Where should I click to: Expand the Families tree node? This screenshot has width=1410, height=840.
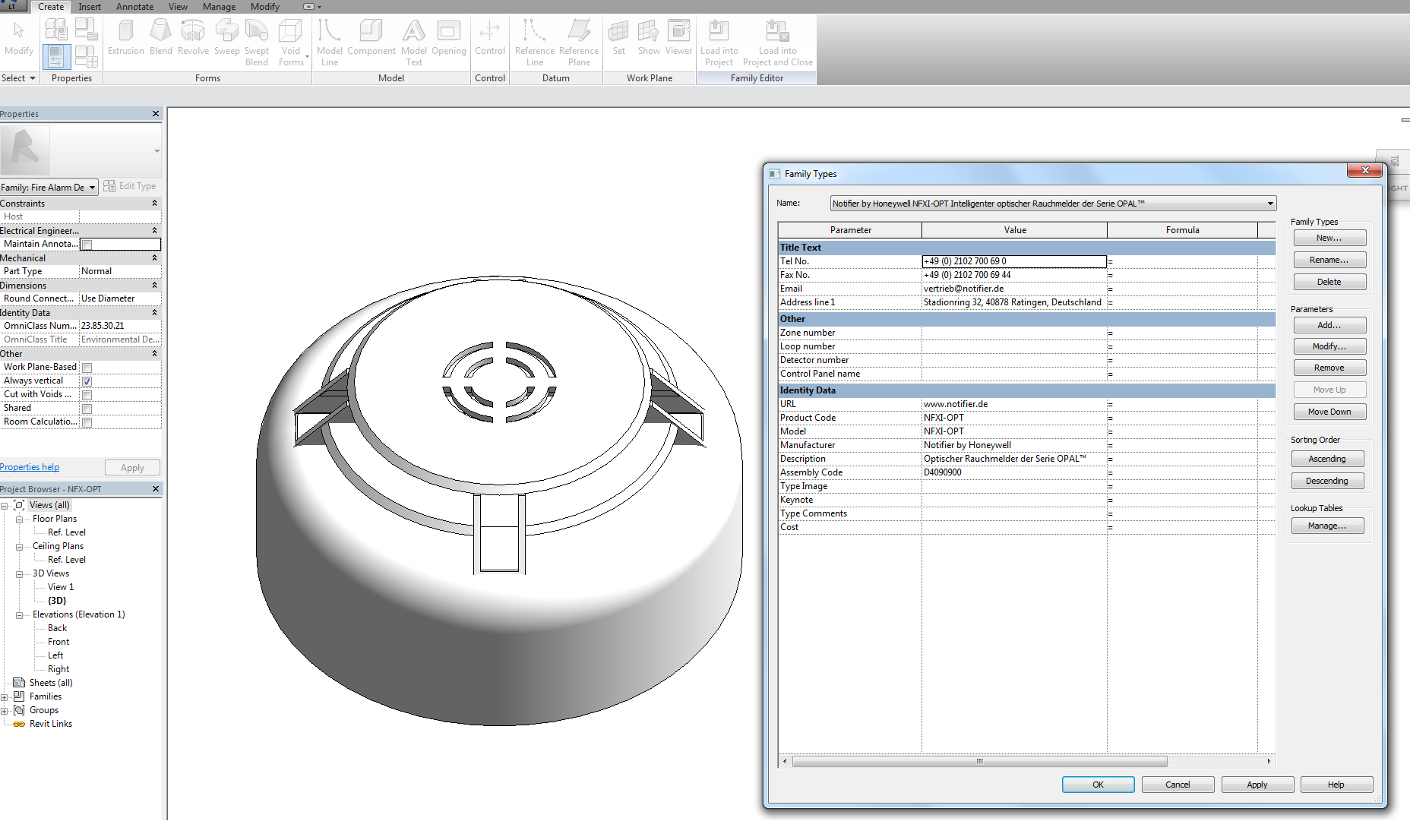click(5, 697)
